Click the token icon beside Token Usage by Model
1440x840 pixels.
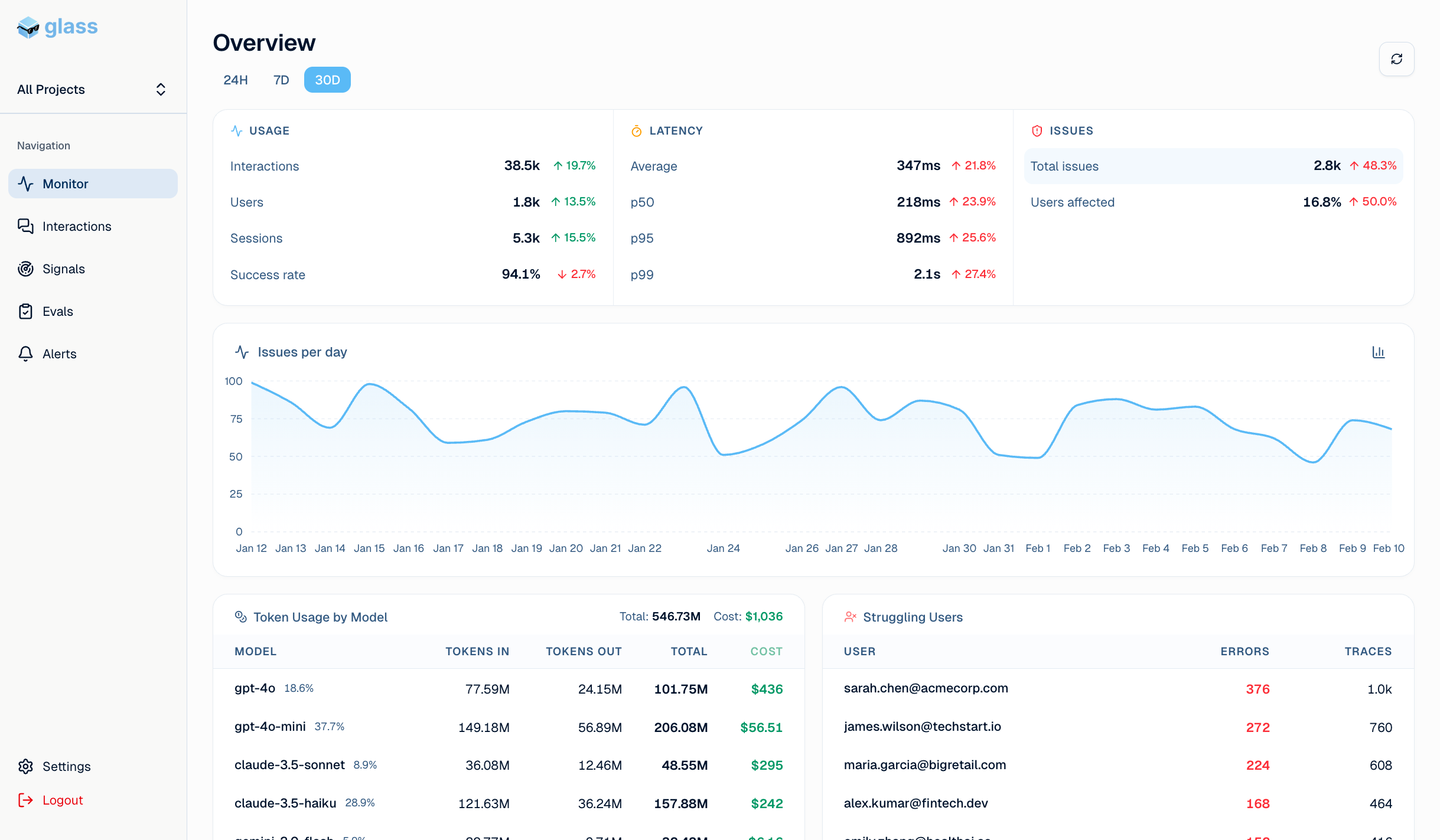click(x=241, y=616)
